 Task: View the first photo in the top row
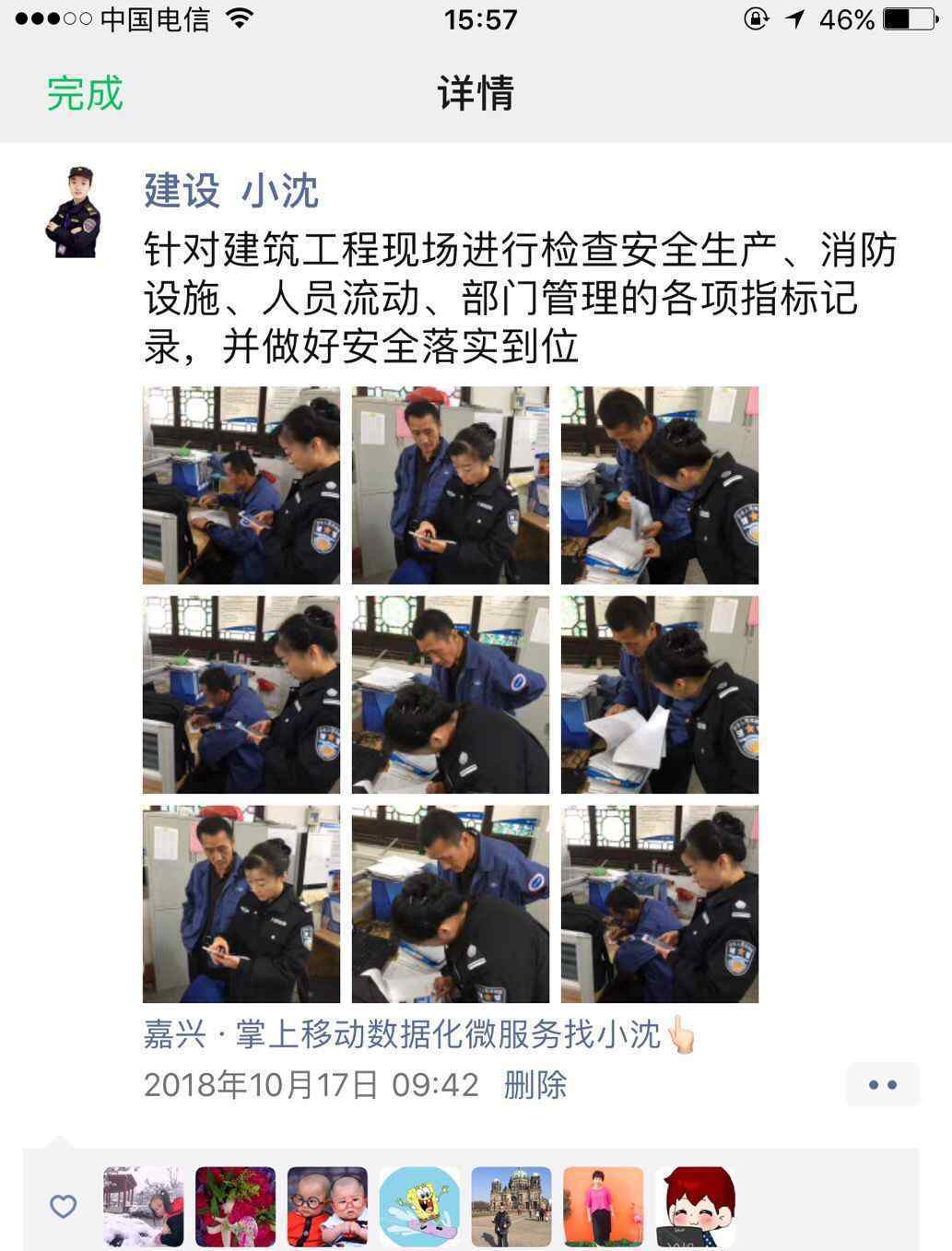click(x=241, y=485)
